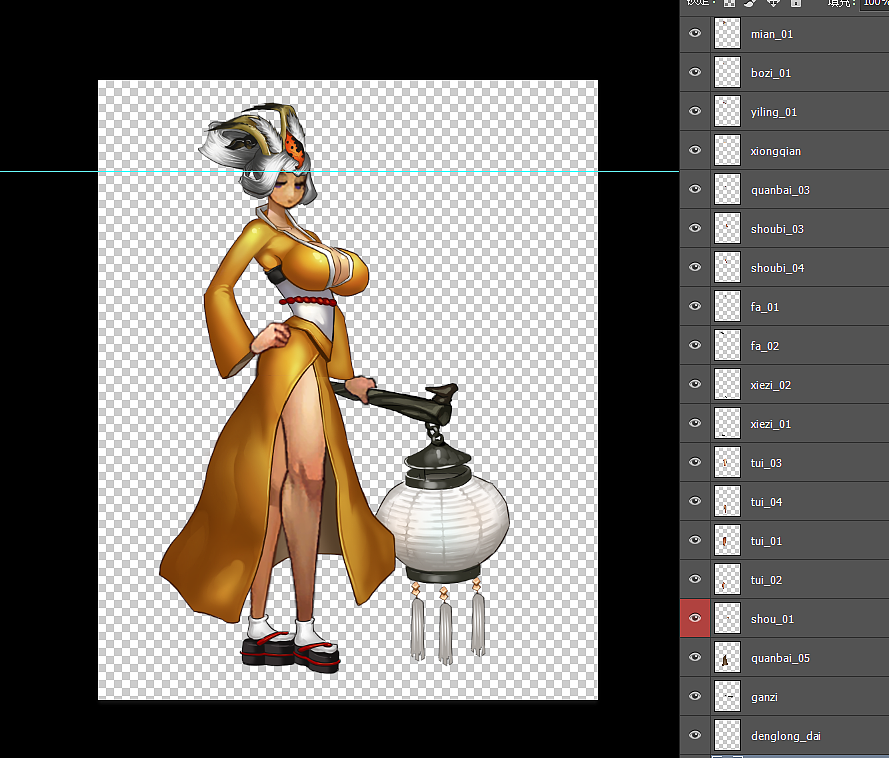Select the layer named ganzi
The width and height of the screenshot is (889, 758).
(x=764, y=697)
